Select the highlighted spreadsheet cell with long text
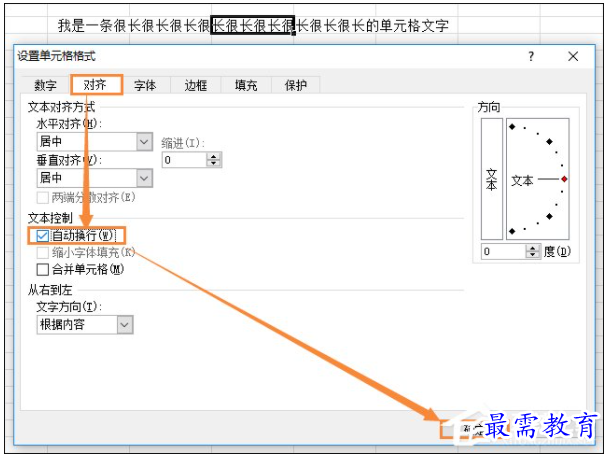 pos(253,25)
